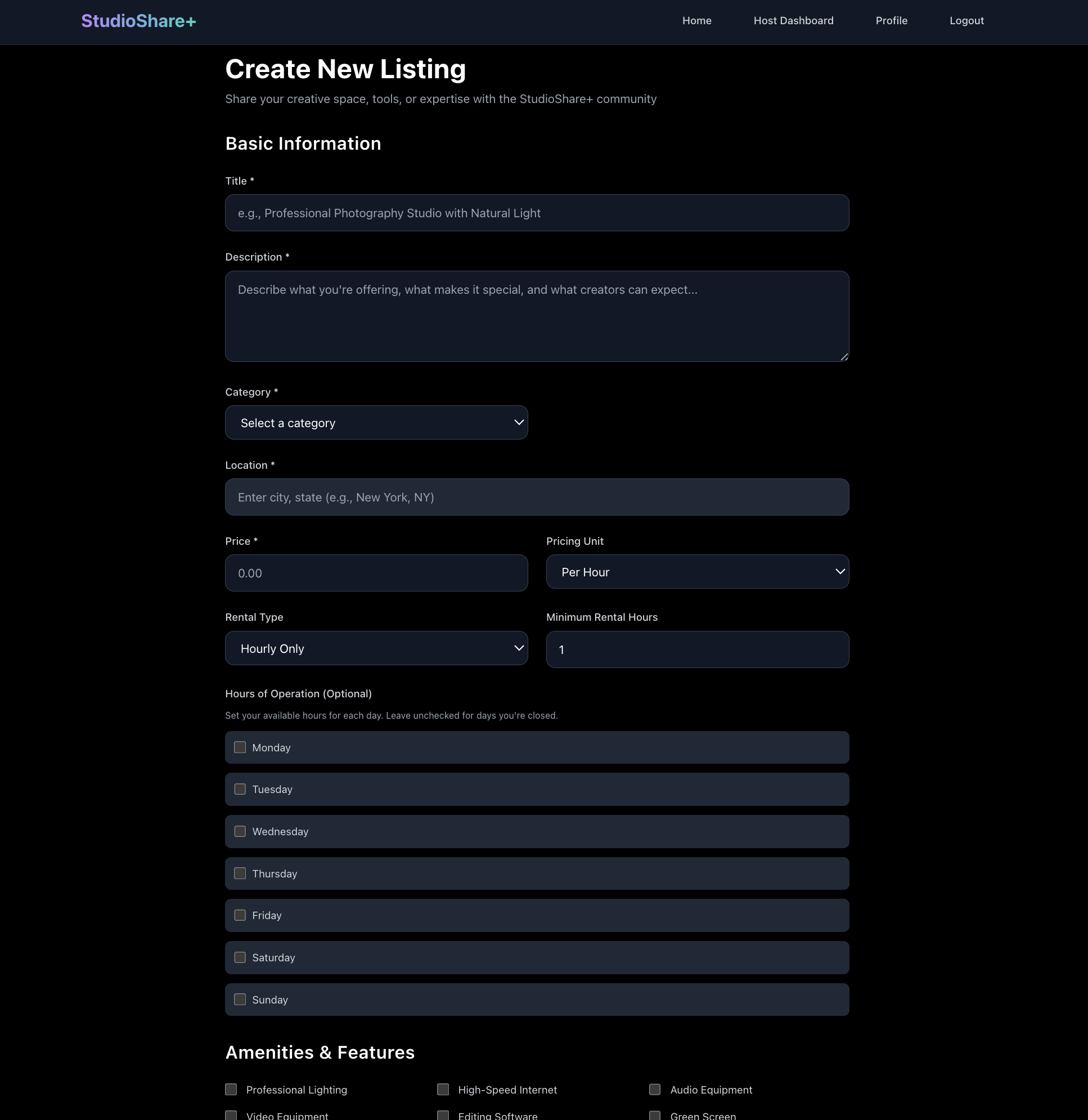The width and height of the screenshot is (1088, 1120).
Task: Open the Profile page link
Action: coord(891,21)
